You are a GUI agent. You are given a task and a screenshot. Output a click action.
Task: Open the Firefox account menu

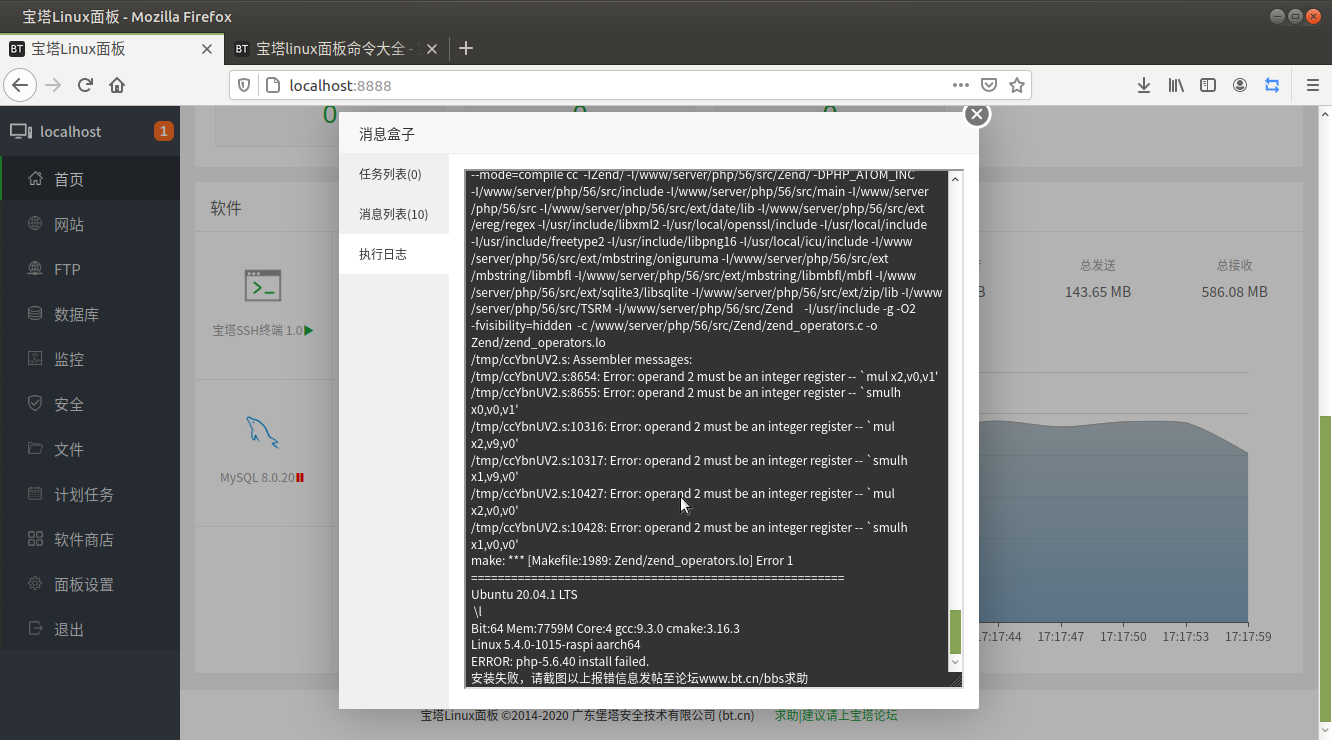coord(1240,85)
